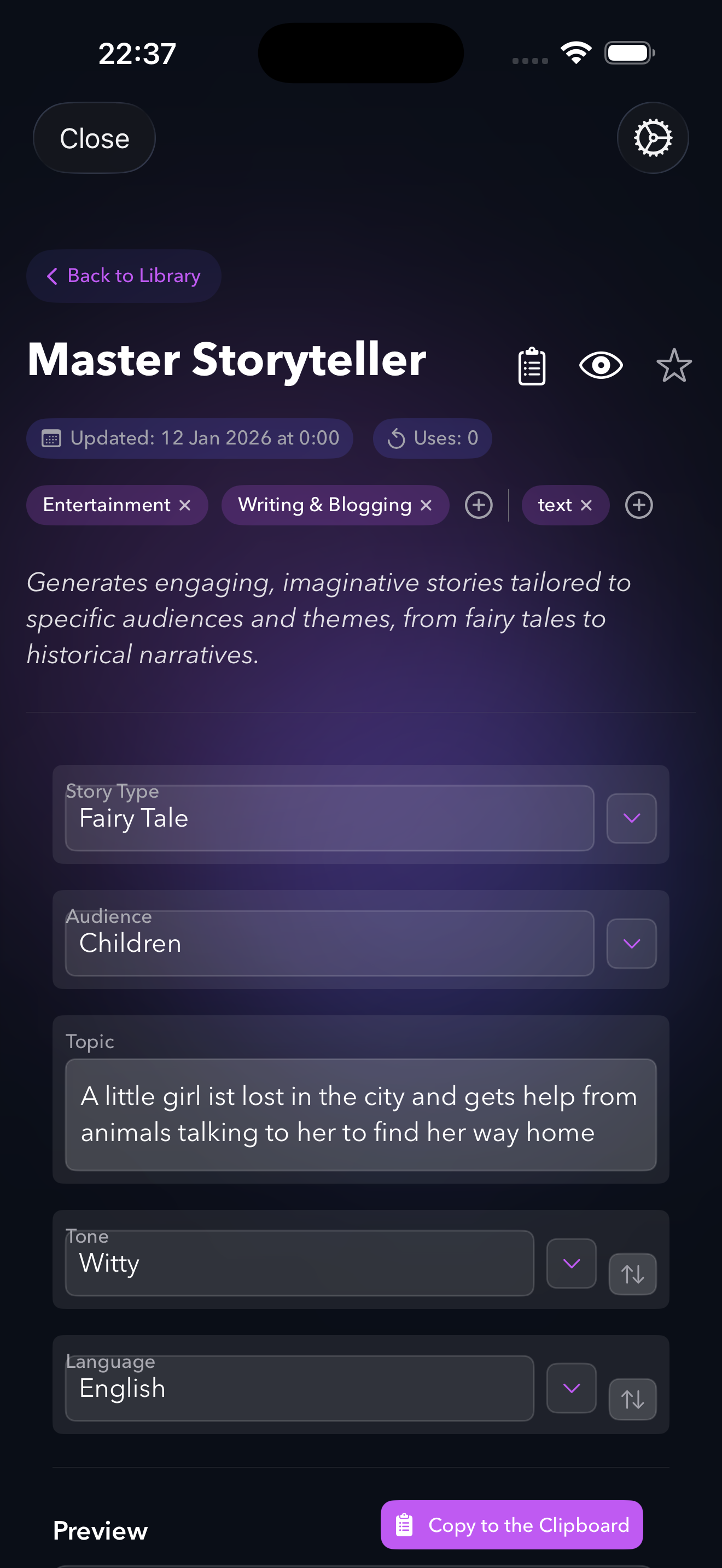Toggle the Tone field swap arrows
This screenshot has width=722, height=1568.
[x=632, y=1274]
